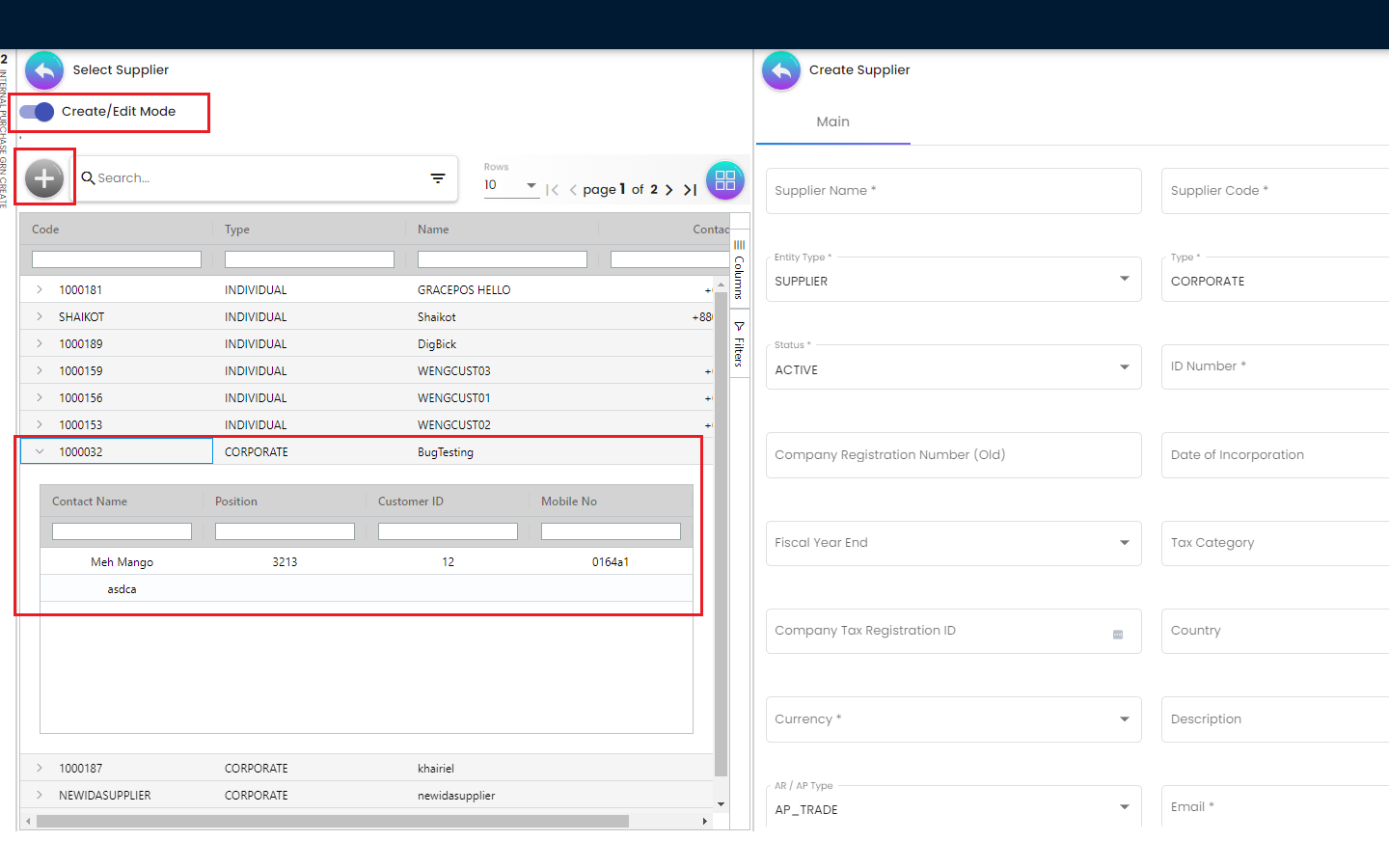Jump to the last page arrow

690,190
